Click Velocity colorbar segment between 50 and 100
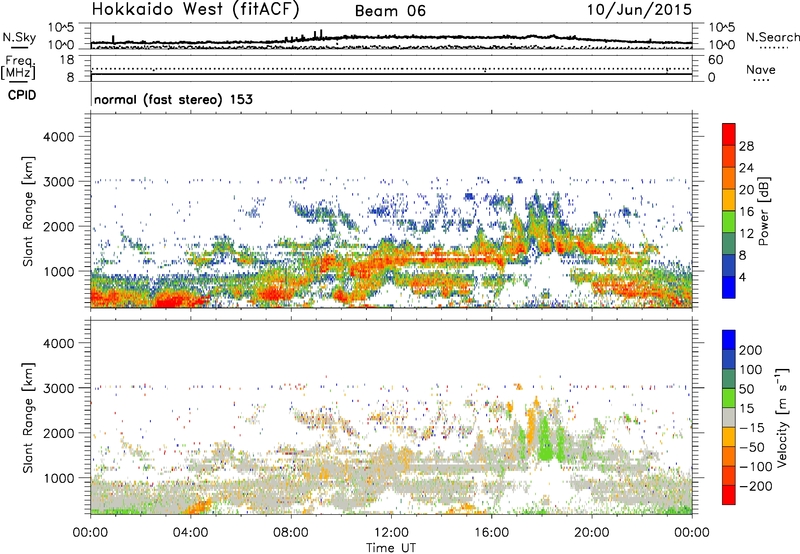 click(x=729, y=379)
